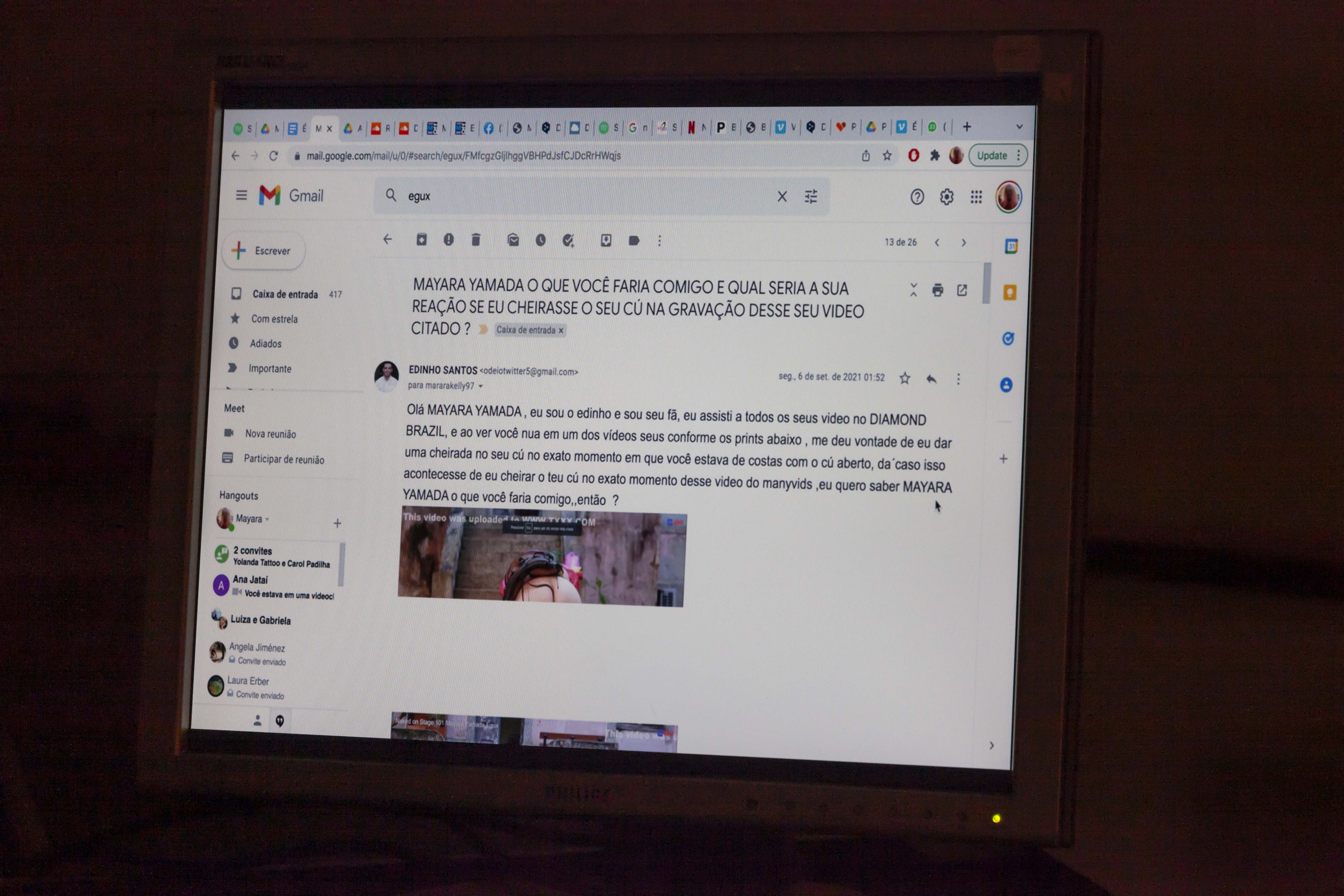
Task: Move email to another folder
Action: [x=606, y=241]
